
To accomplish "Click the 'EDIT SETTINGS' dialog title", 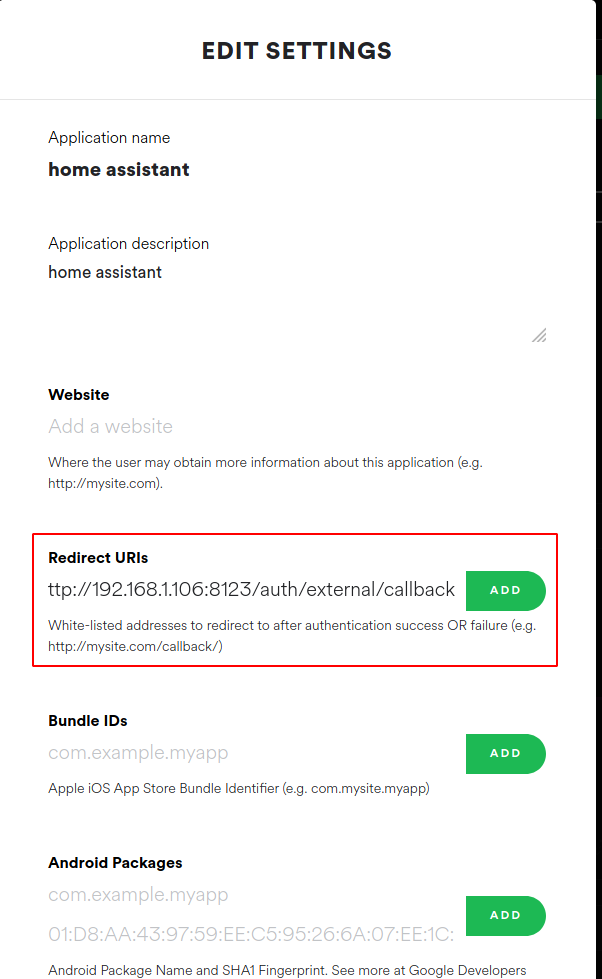I will click(297, 51).
